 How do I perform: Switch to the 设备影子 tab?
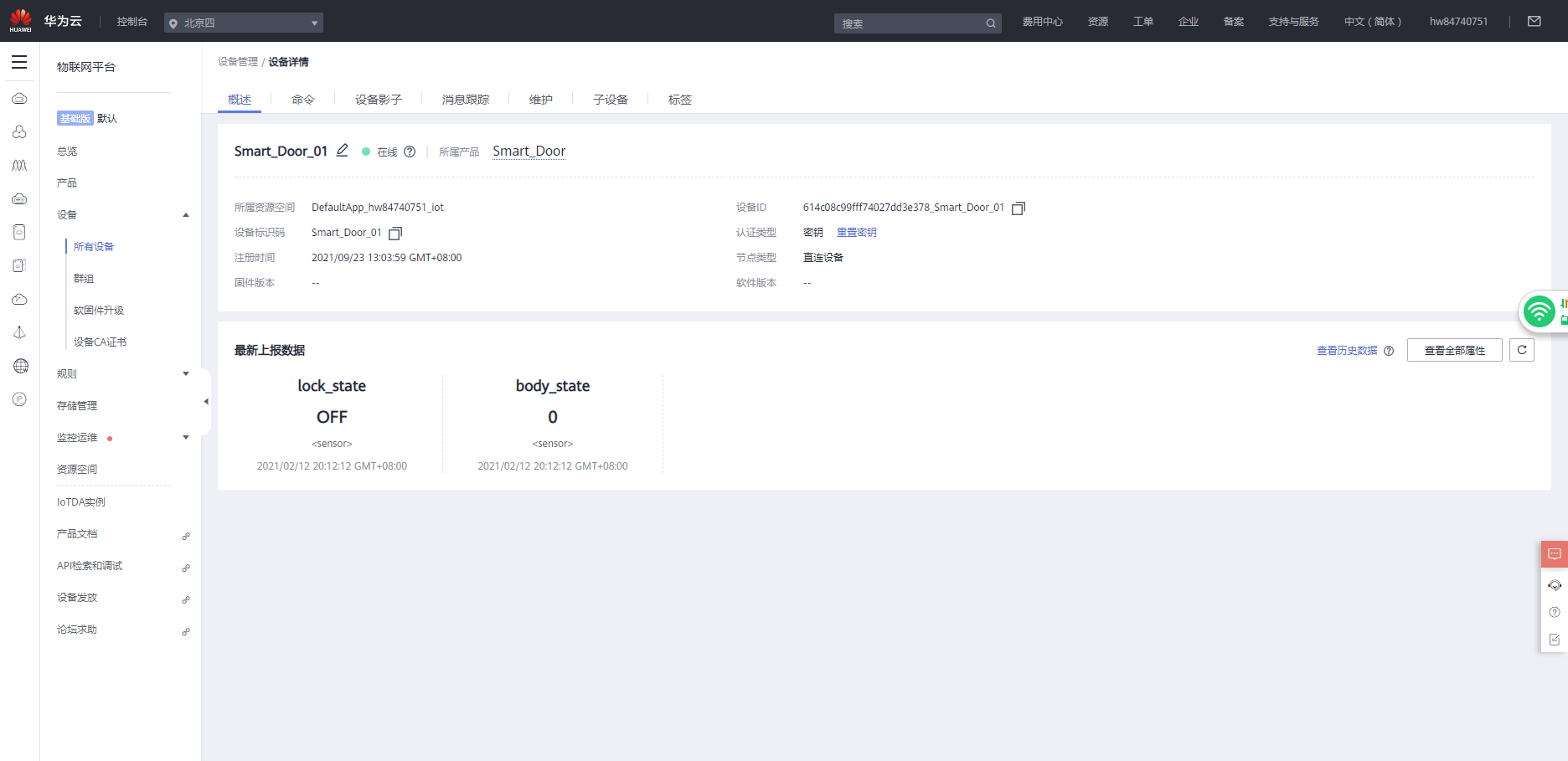click(379, 100)
